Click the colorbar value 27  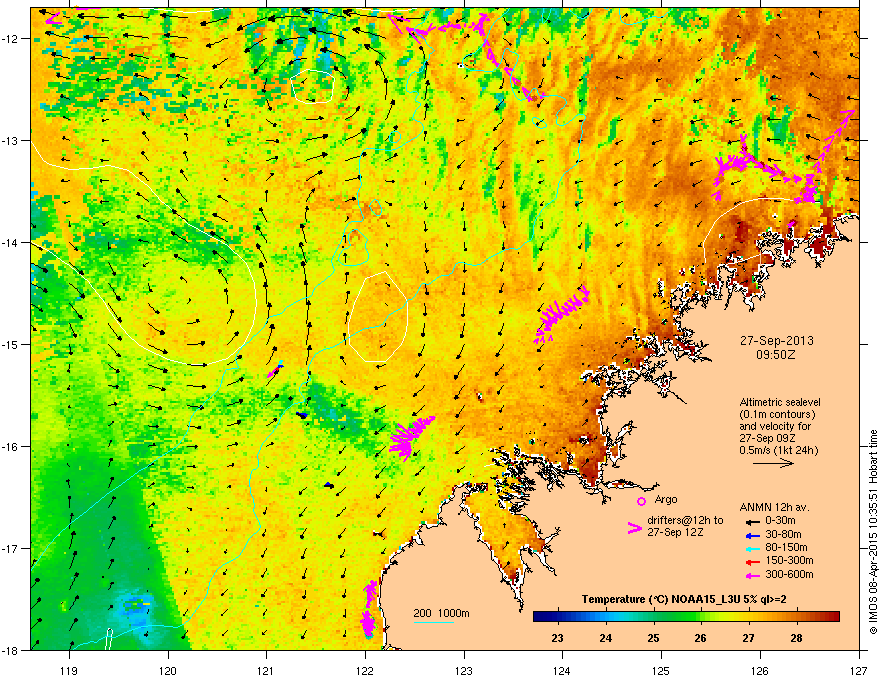(x=748, y=638)
